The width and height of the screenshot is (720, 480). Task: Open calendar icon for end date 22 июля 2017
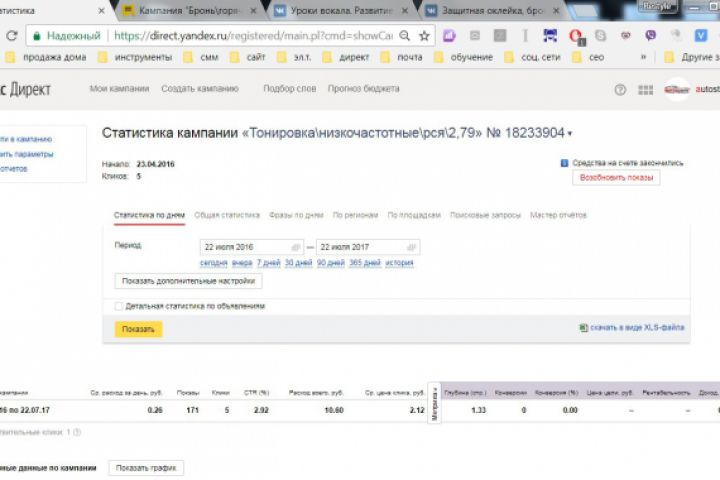point(411,247)
